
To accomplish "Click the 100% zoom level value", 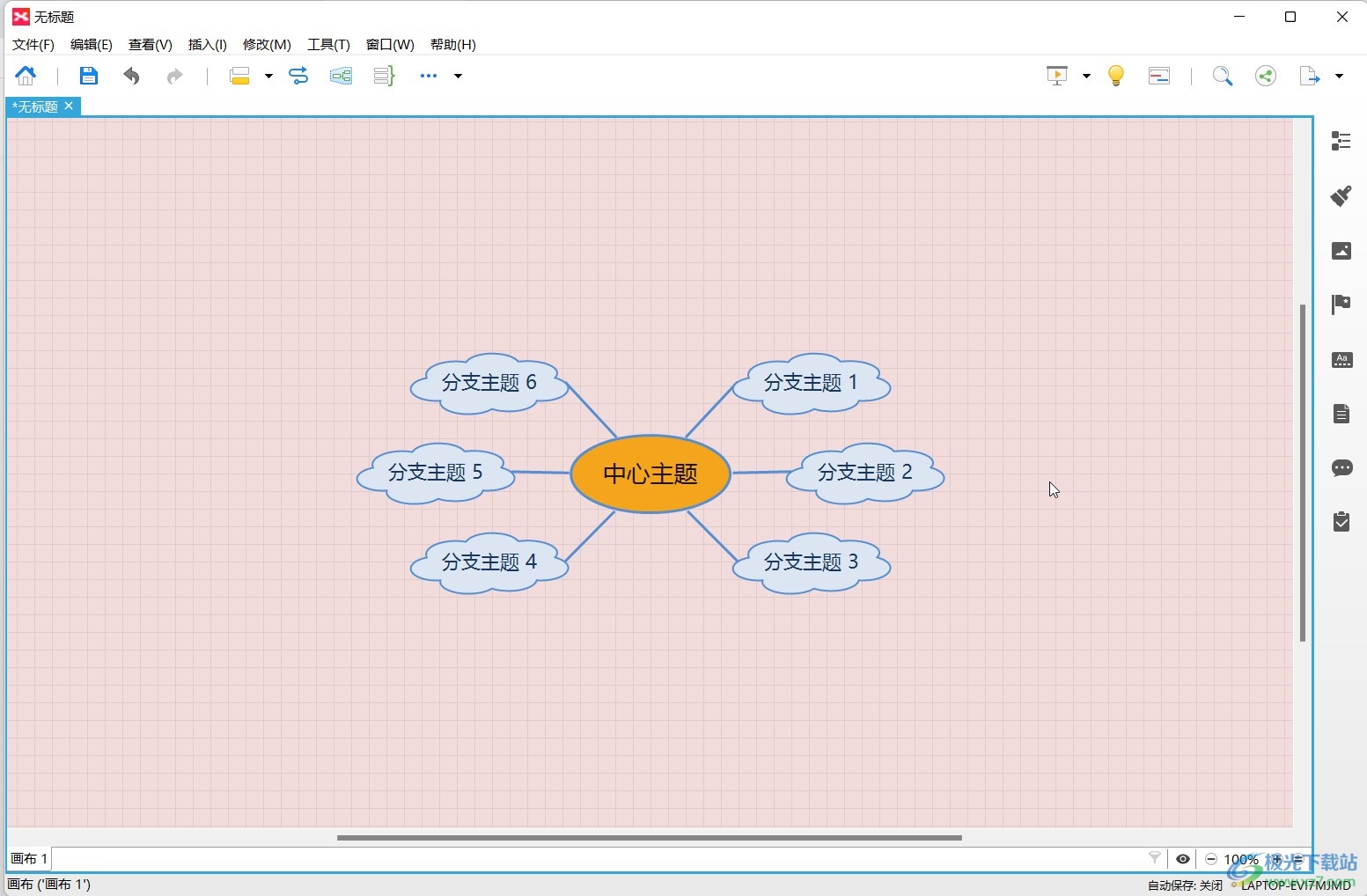I will [1240, 860].
